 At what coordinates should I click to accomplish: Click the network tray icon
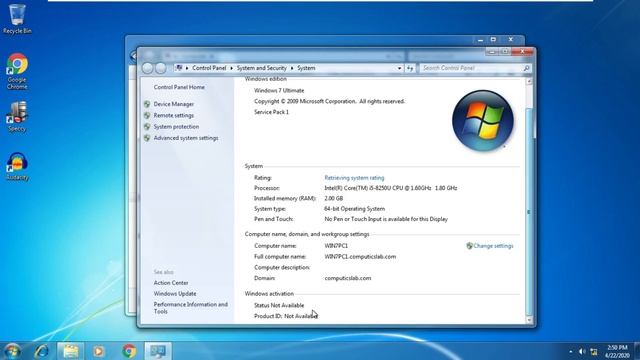point(594,351)
